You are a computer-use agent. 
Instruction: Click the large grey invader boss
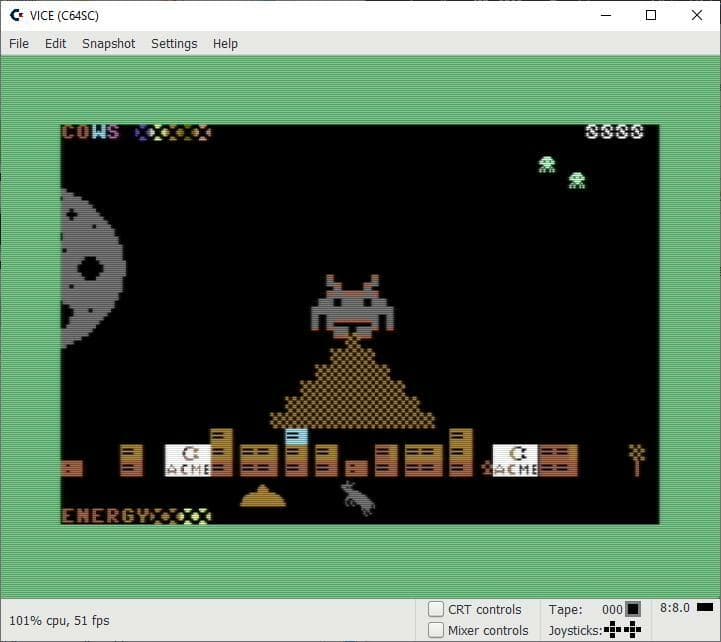coord(353,306)
